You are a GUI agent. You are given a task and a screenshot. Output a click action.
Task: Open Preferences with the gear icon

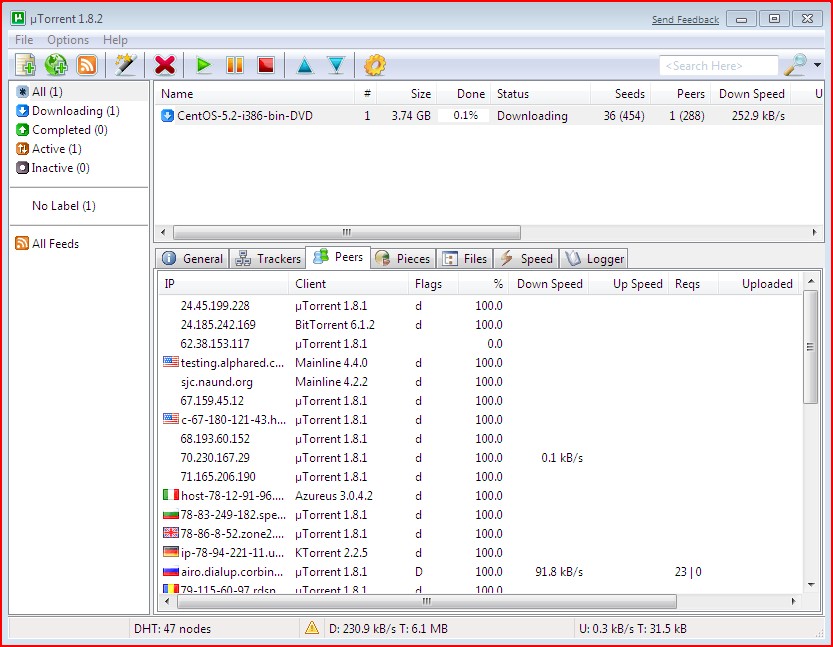(374, 64)
